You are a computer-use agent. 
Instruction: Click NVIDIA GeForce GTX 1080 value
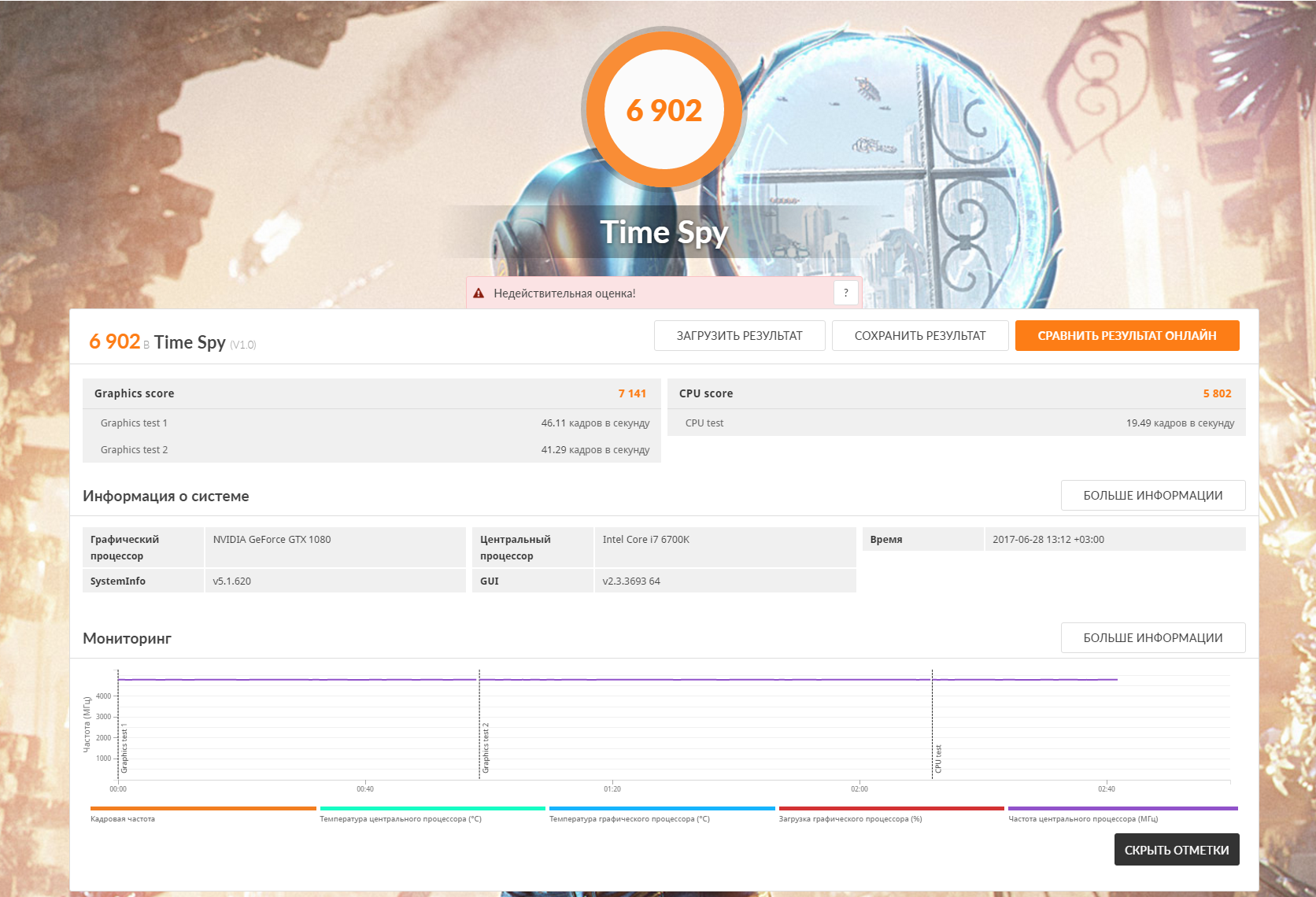[272, 540]
